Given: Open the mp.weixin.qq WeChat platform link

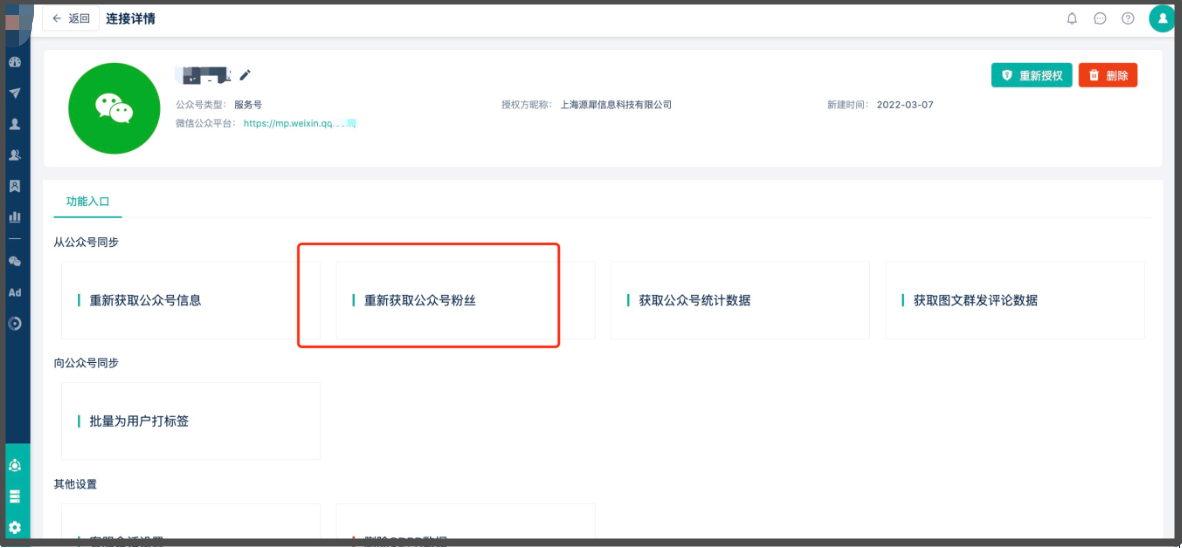Looking at the screenshot, I should pyautogui.click(x=299, y=123).
